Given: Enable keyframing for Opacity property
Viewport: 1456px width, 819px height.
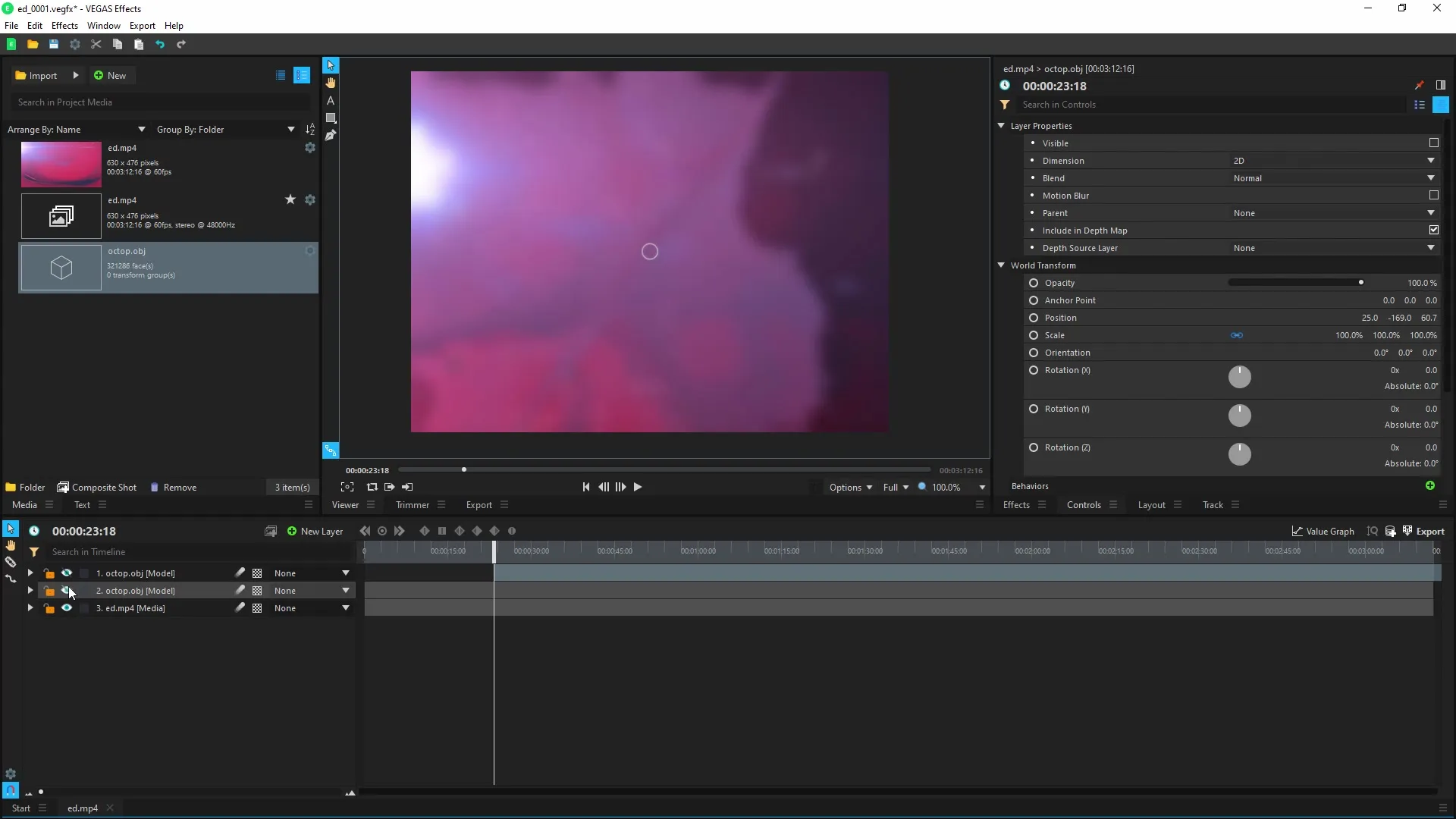Looking at the screenshot, I should [x=1034, y=283].
